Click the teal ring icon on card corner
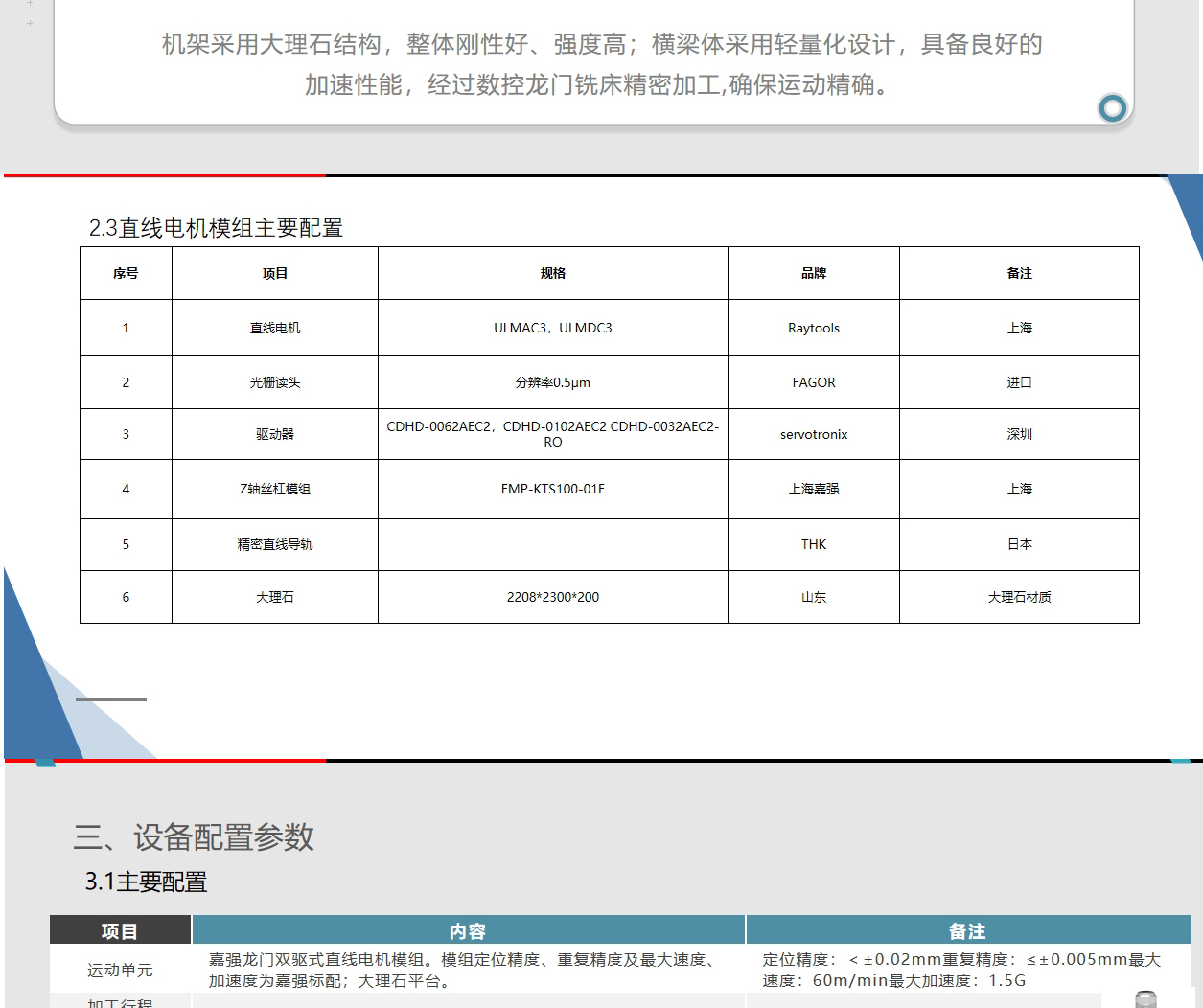This screenshot has width=1203, height=1008. (x=1112, y=108)
